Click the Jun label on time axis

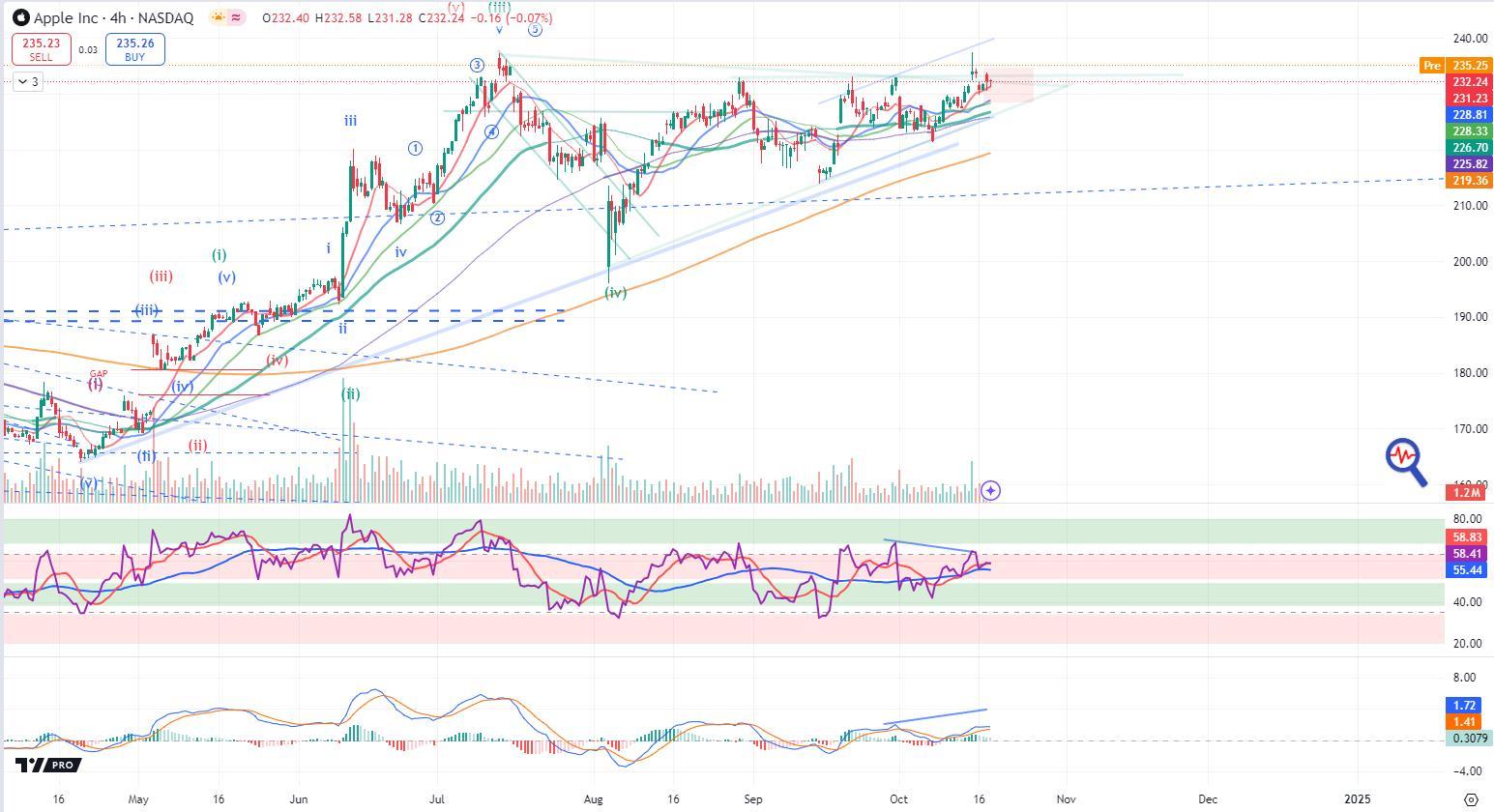(299, 799)
